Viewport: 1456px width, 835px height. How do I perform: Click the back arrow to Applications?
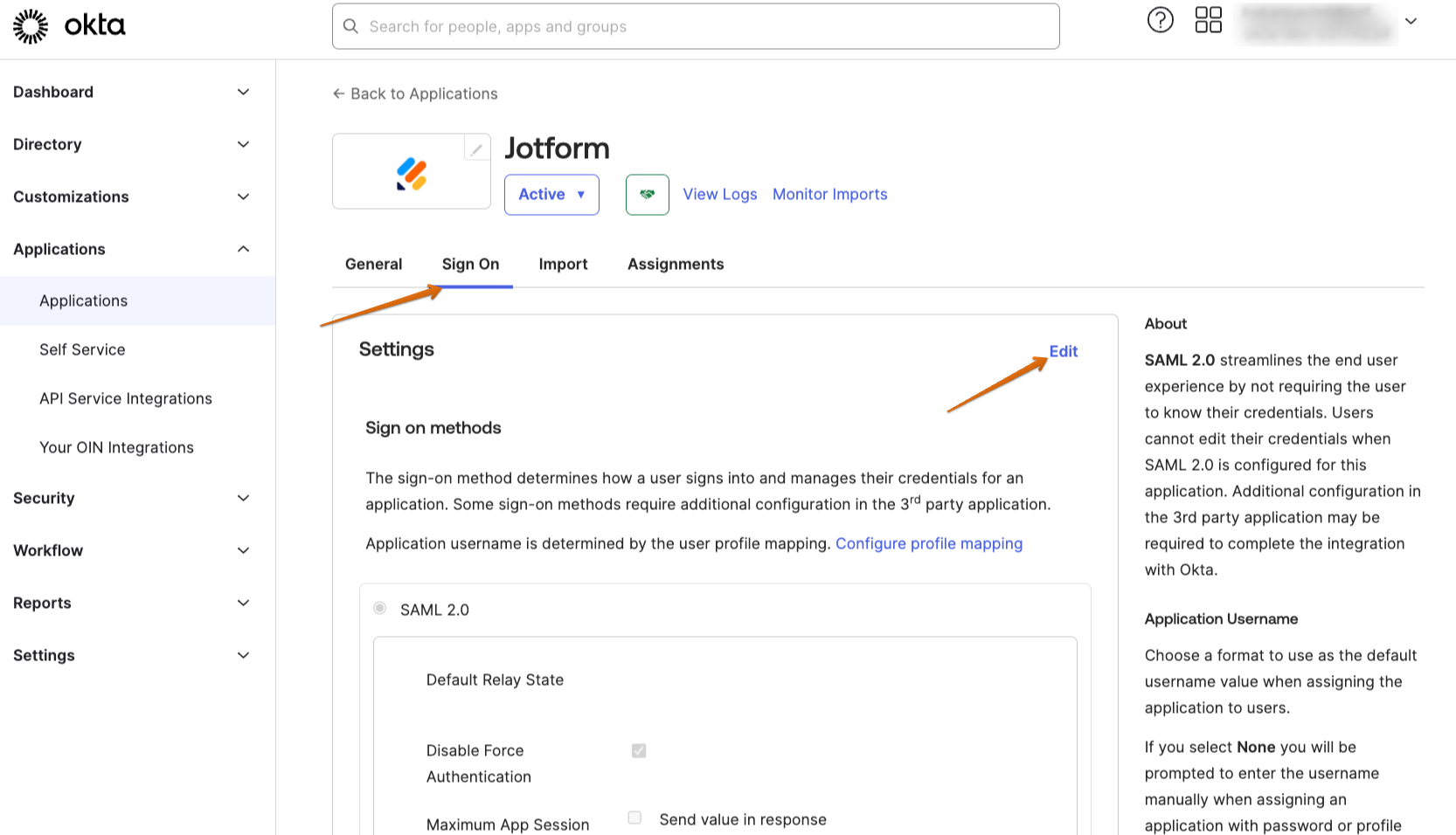[x=338, y=93]
